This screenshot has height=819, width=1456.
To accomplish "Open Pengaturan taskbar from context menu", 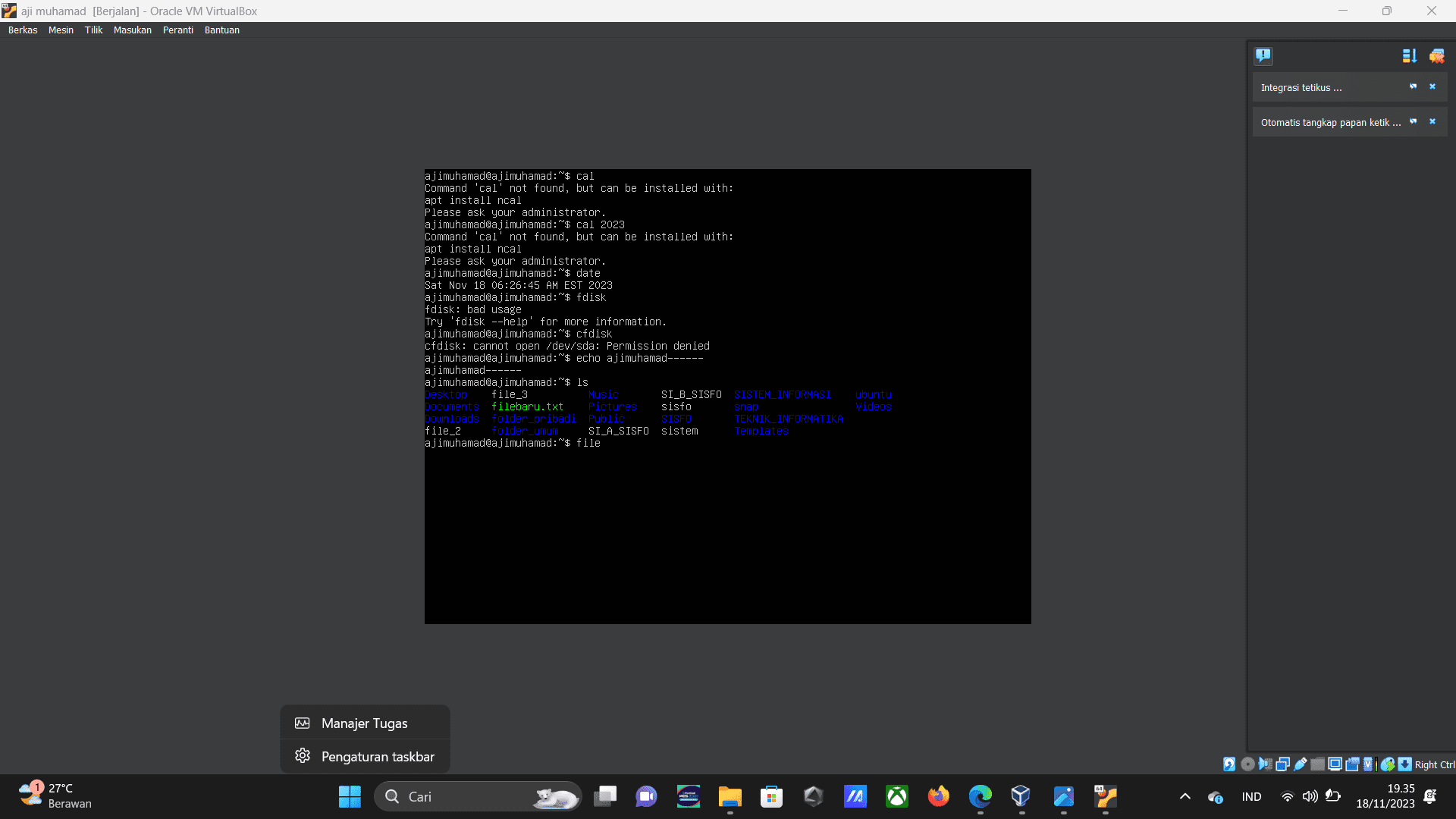I will coord(365,757).
